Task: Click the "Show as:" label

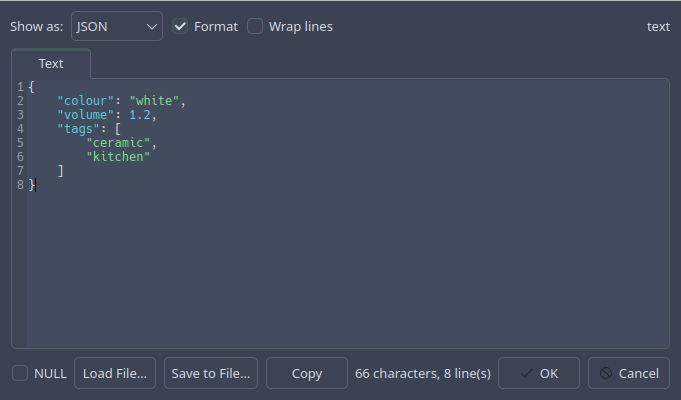Action: coord(36,26)
